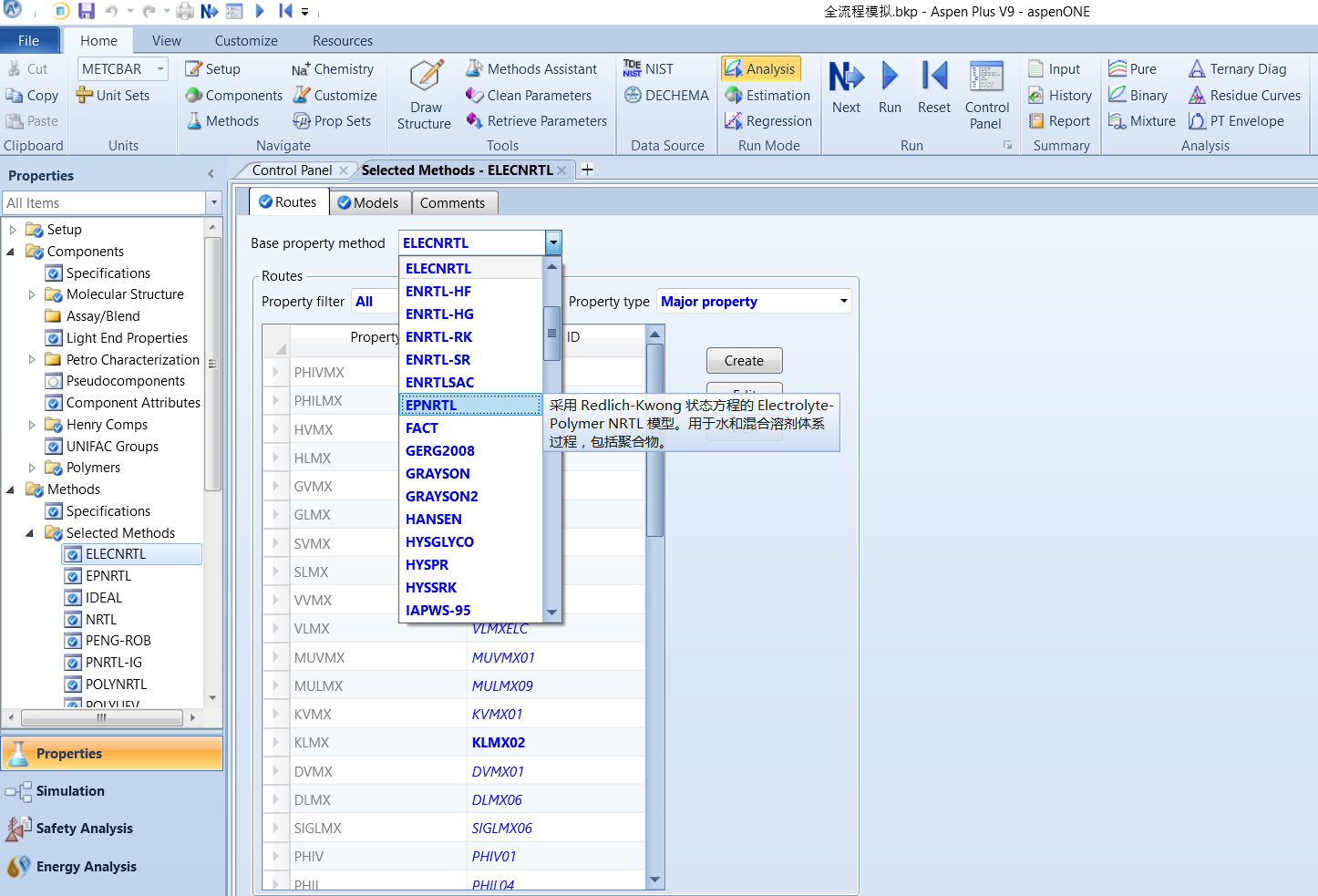Open the Control Panel ribbon icon
This screenshot has height=896, width=1318.
[986, 77]
